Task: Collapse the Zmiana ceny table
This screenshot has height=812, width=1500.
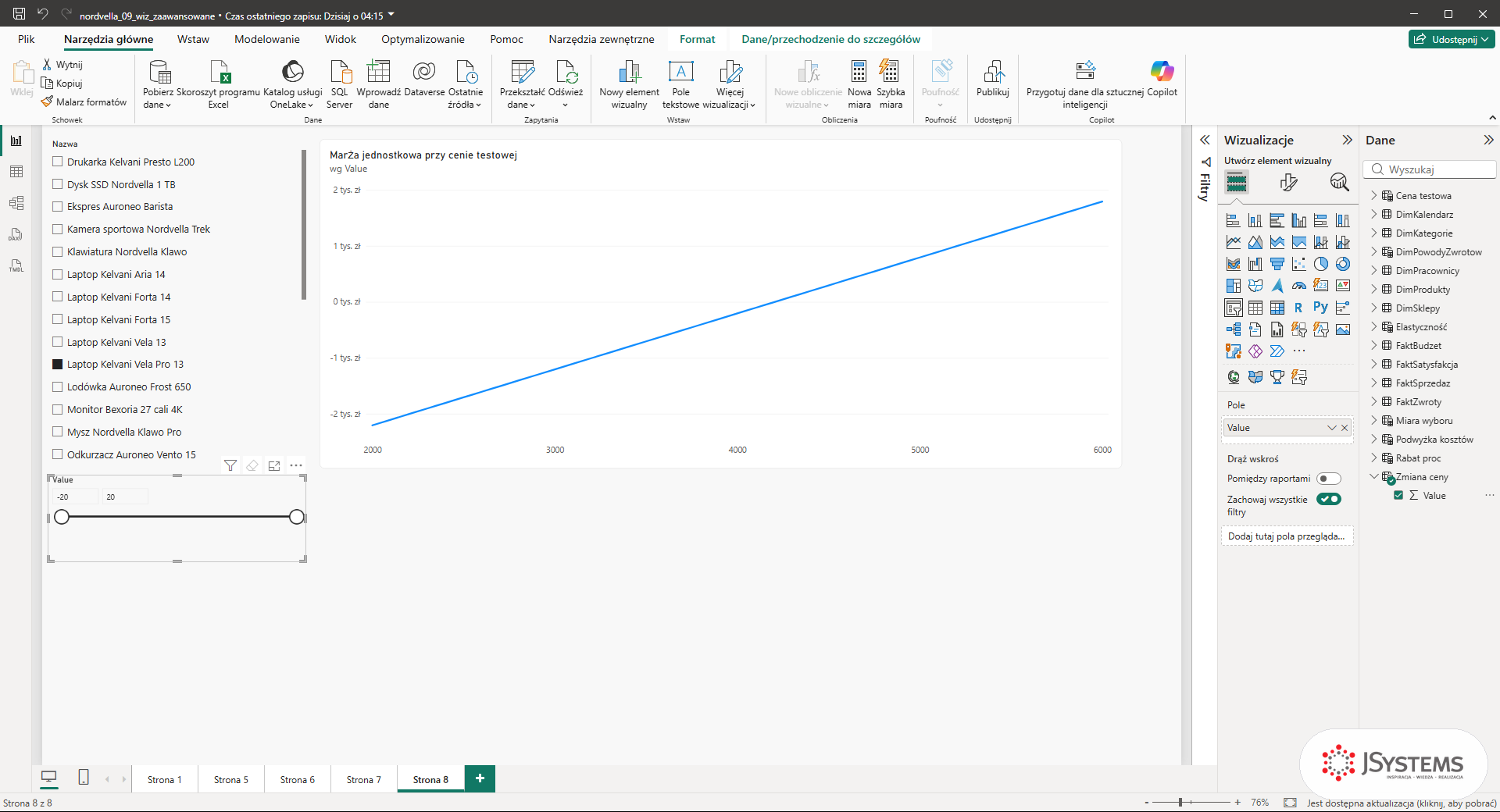Action: pyautogui.click(x=1374, y=476)
